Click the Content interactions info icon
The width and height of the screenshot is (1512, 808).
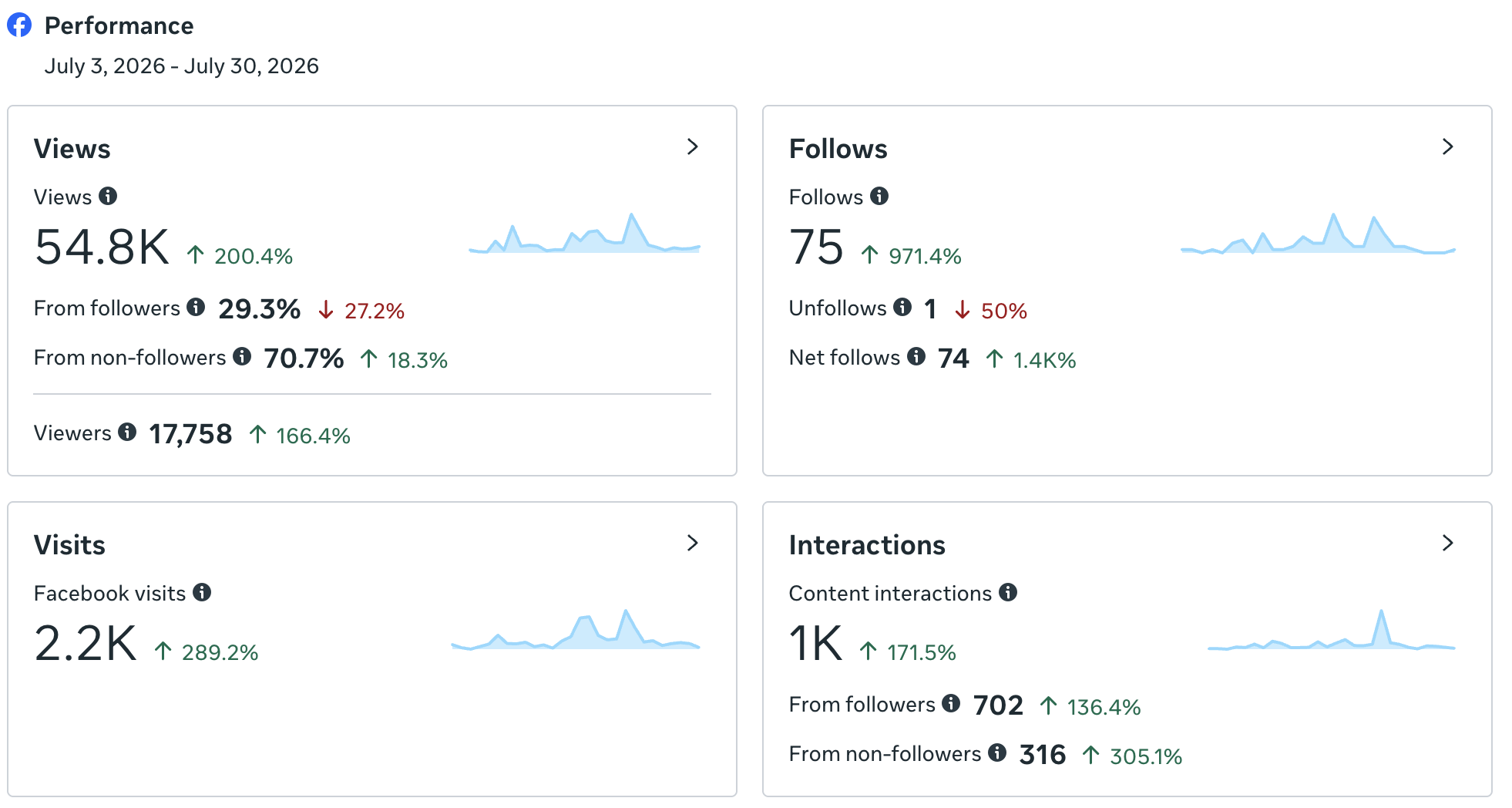coord(1008,592)
